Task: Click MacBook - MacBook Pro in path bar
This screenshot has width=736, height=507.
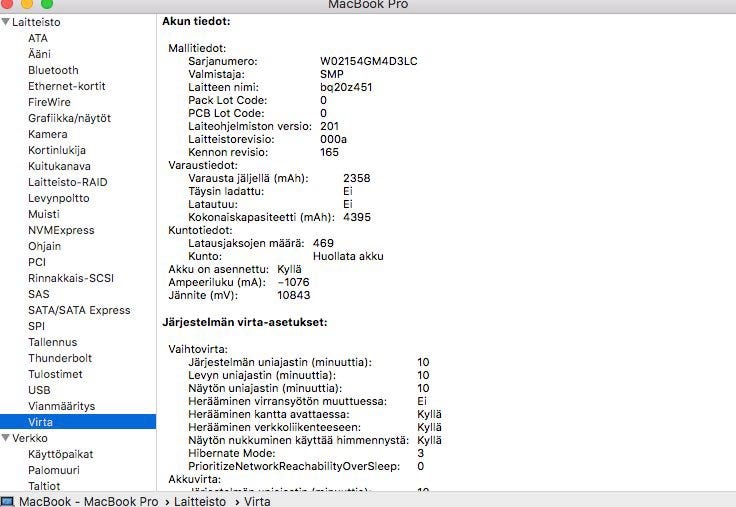Action: [89, 501]
